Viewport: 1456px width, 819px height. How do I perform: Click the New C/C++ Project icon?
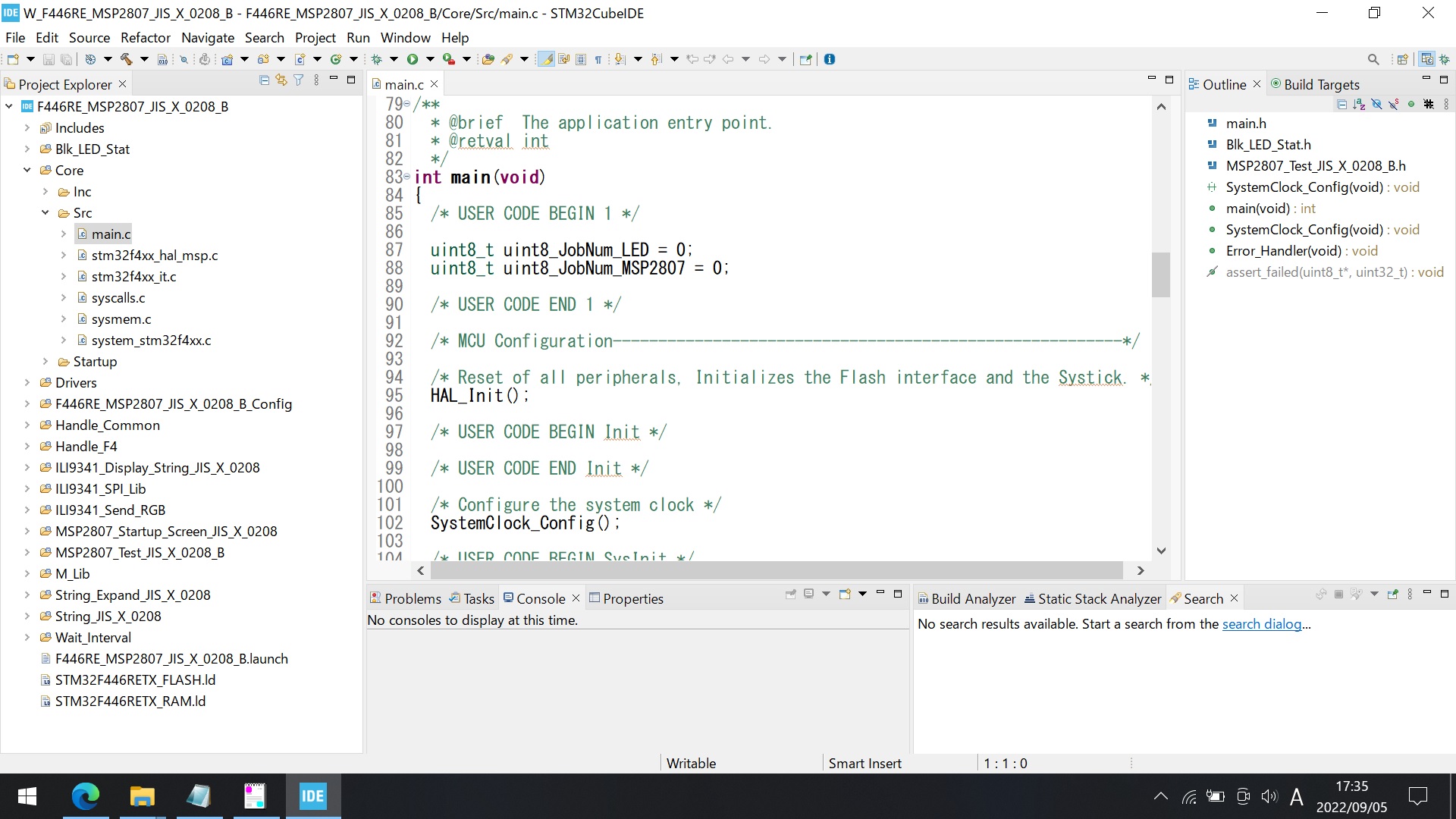(227, 59)
